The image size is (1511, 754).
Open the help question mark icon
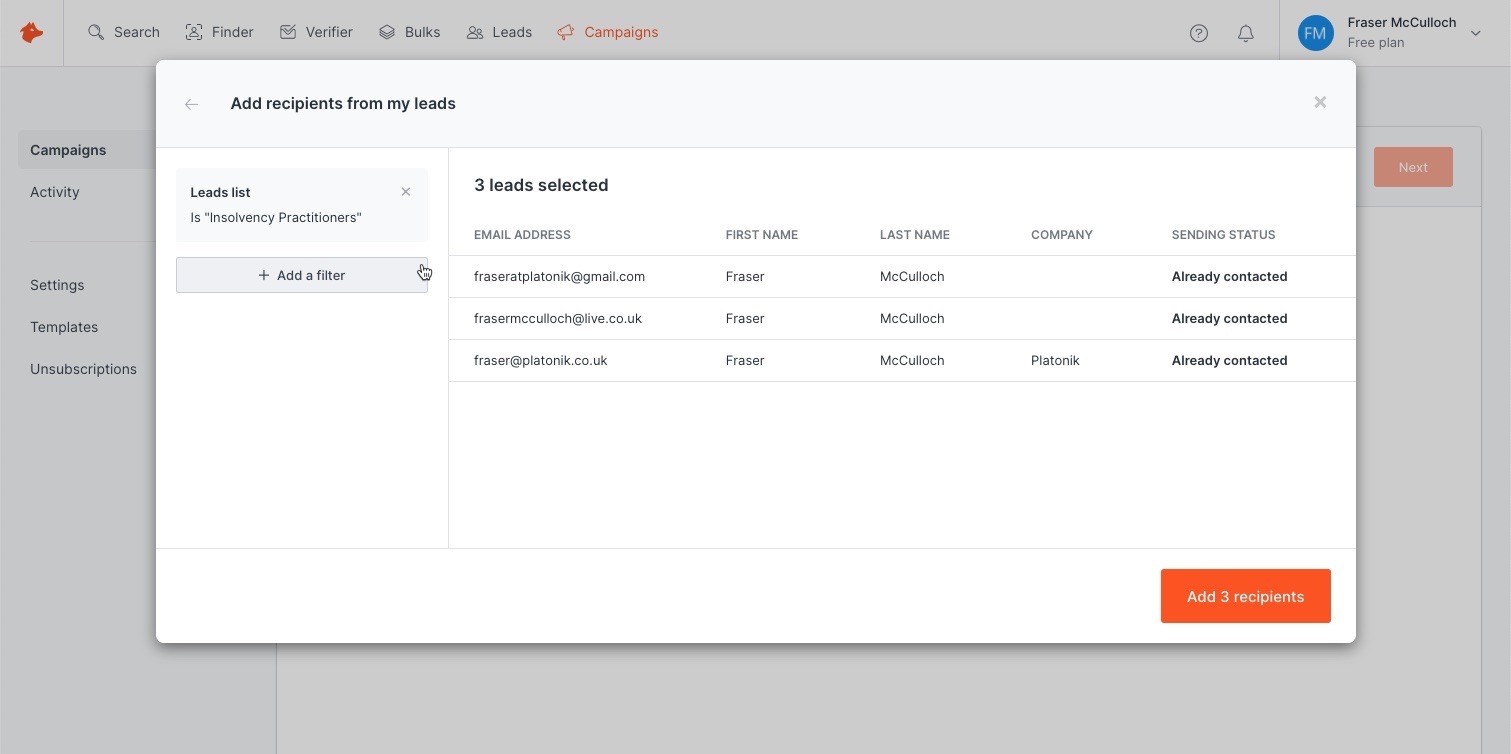[1199, 33]
